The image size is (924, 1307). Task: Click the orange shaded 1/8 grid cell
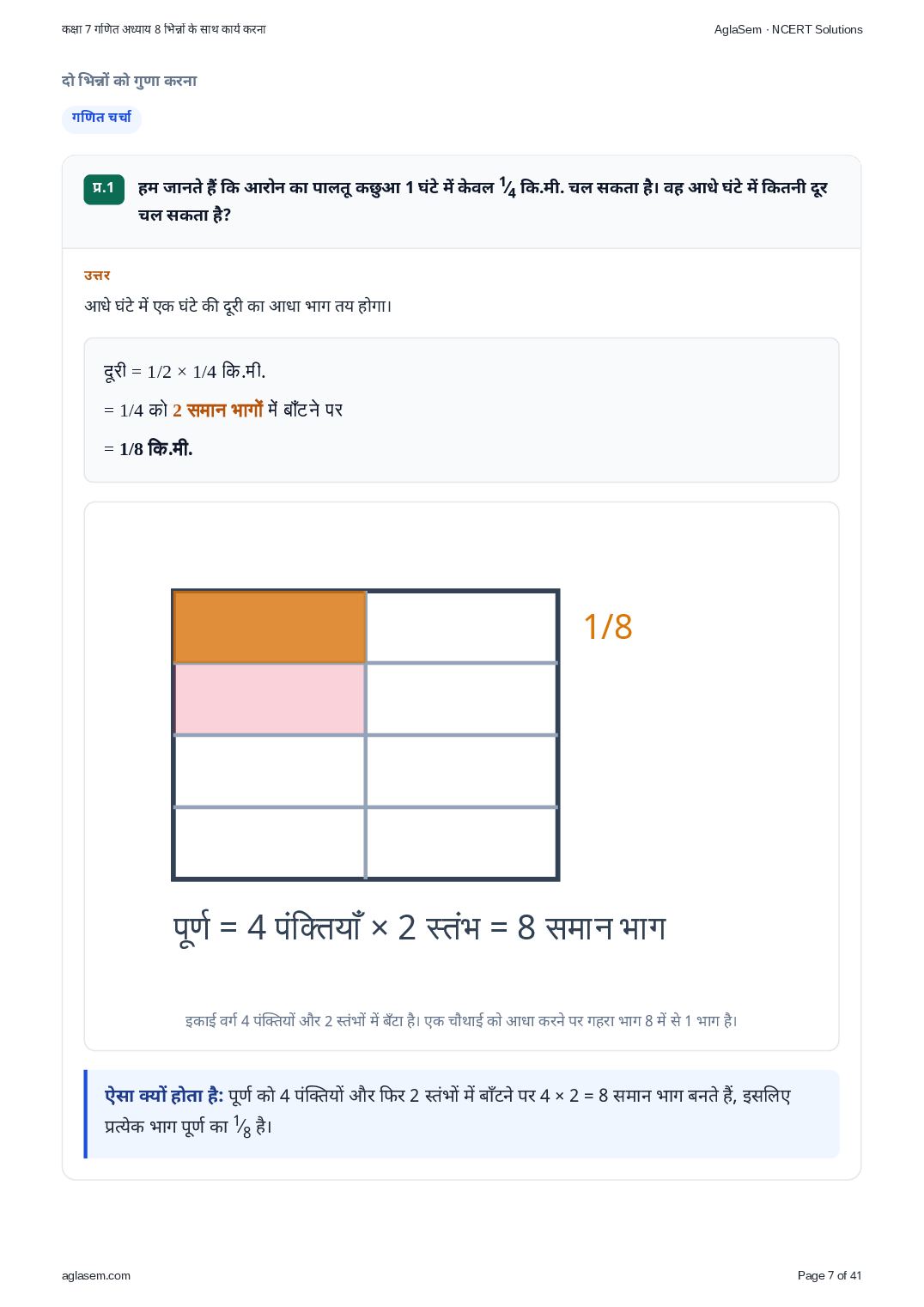[270, 627]
